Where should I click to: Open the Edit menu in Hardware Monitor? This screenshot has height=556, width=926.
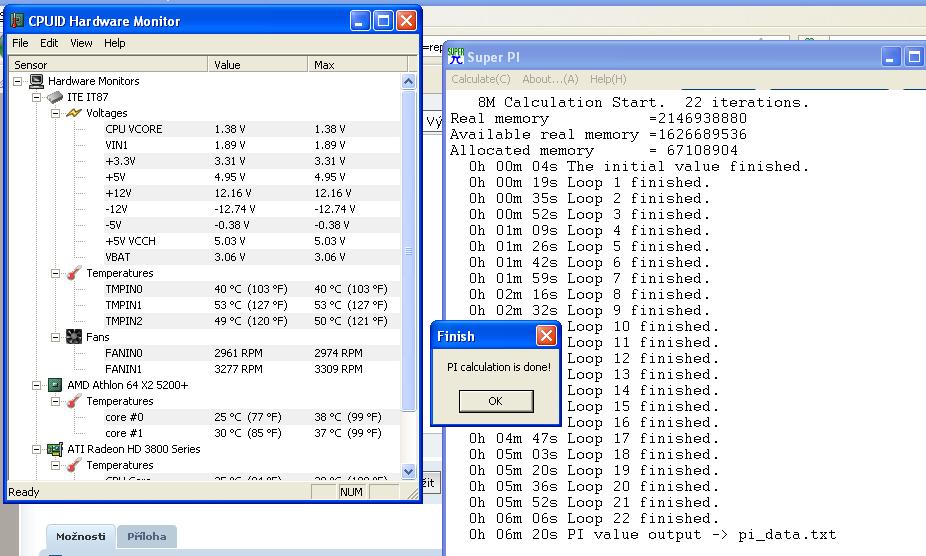(x=49, y=43)
